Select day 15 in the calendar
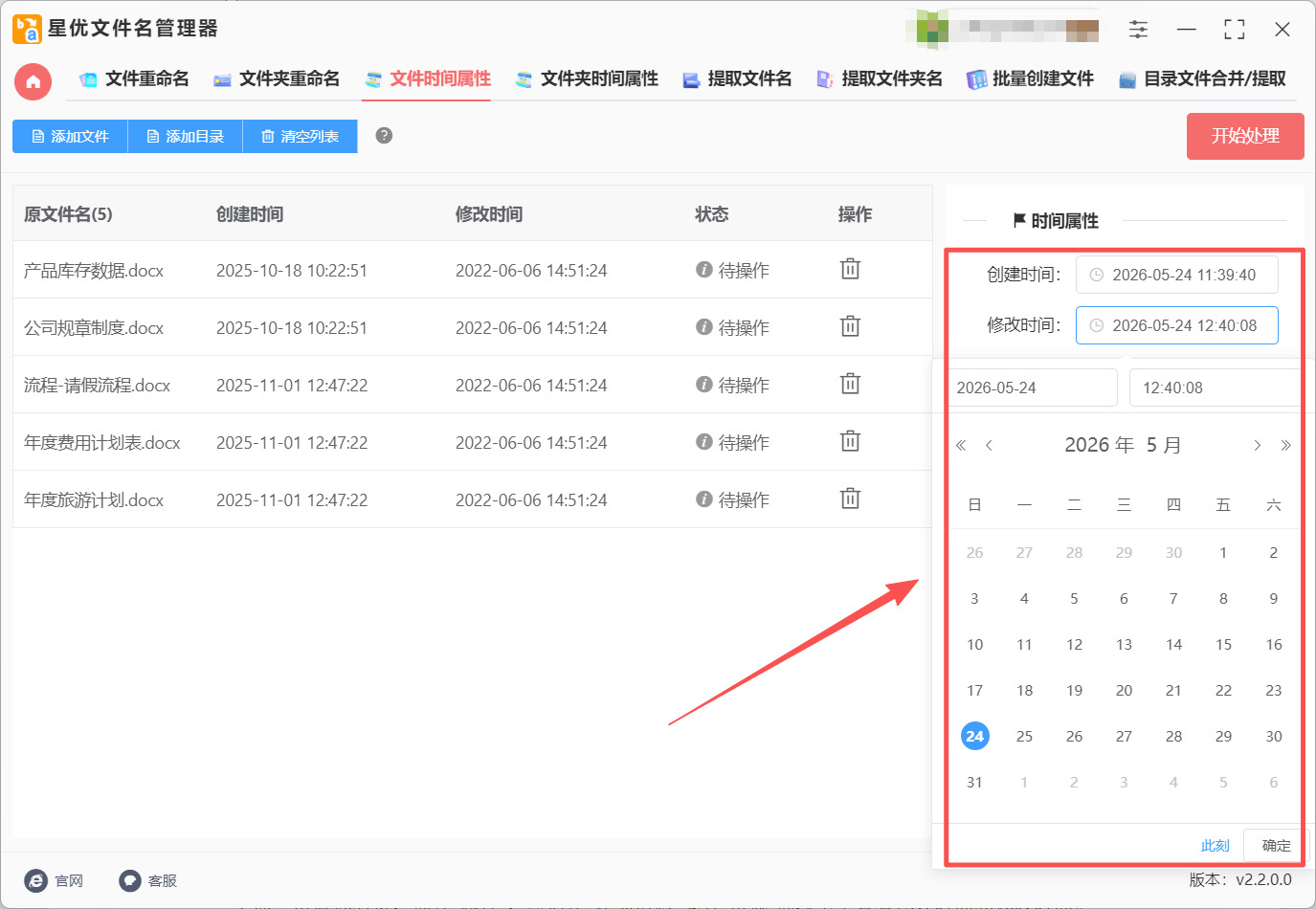Image resolution: width=1316 pixels, height=909 pixels. tap(1223, 644)
